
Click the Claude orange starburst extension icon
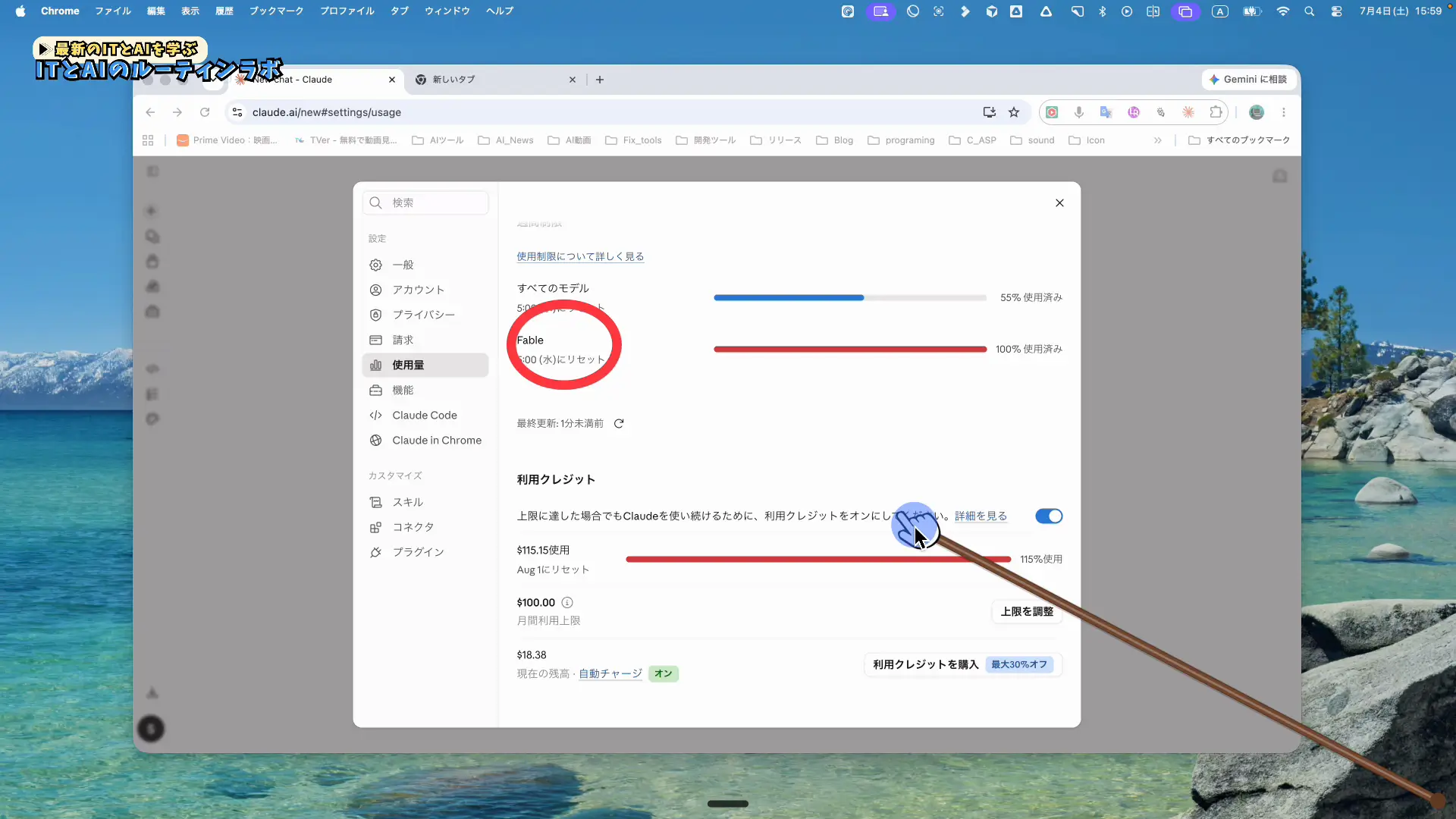click(x=1188, y=112)
